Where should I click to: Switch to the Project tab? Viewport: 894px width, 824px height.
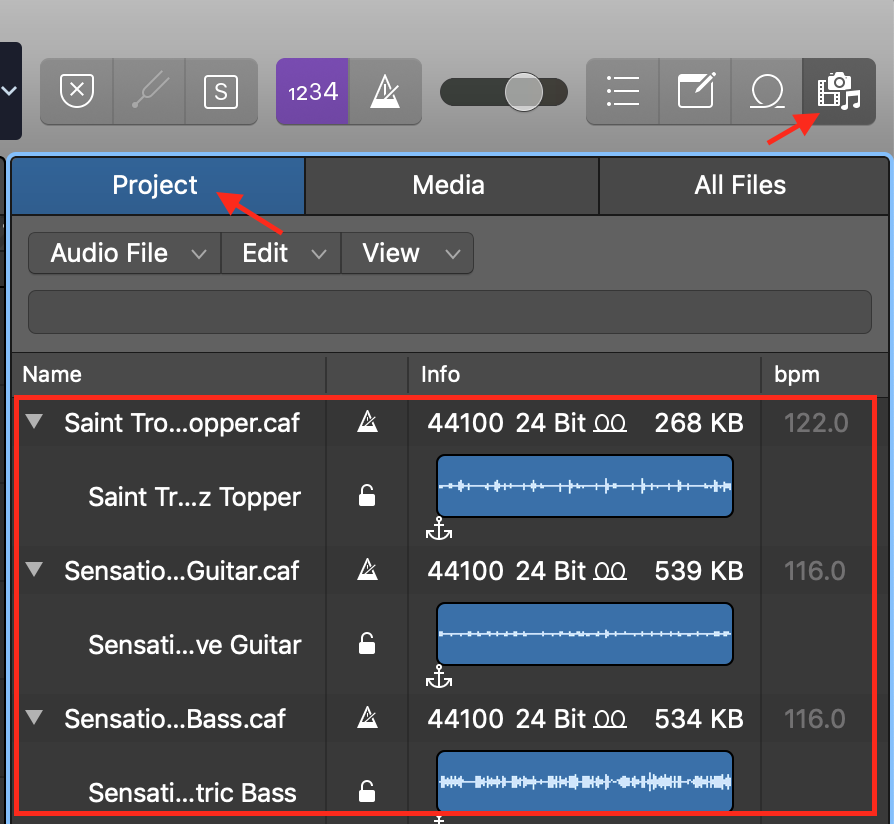[158, 186]
